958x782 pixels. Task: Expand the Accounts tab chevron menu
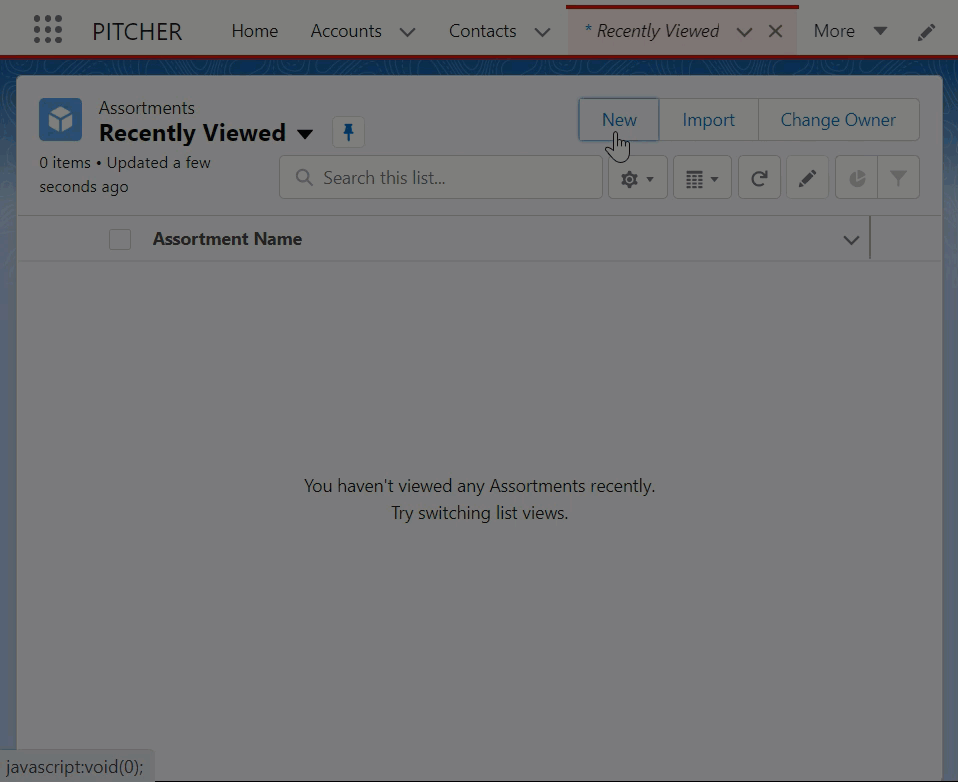tap(407, 32)
